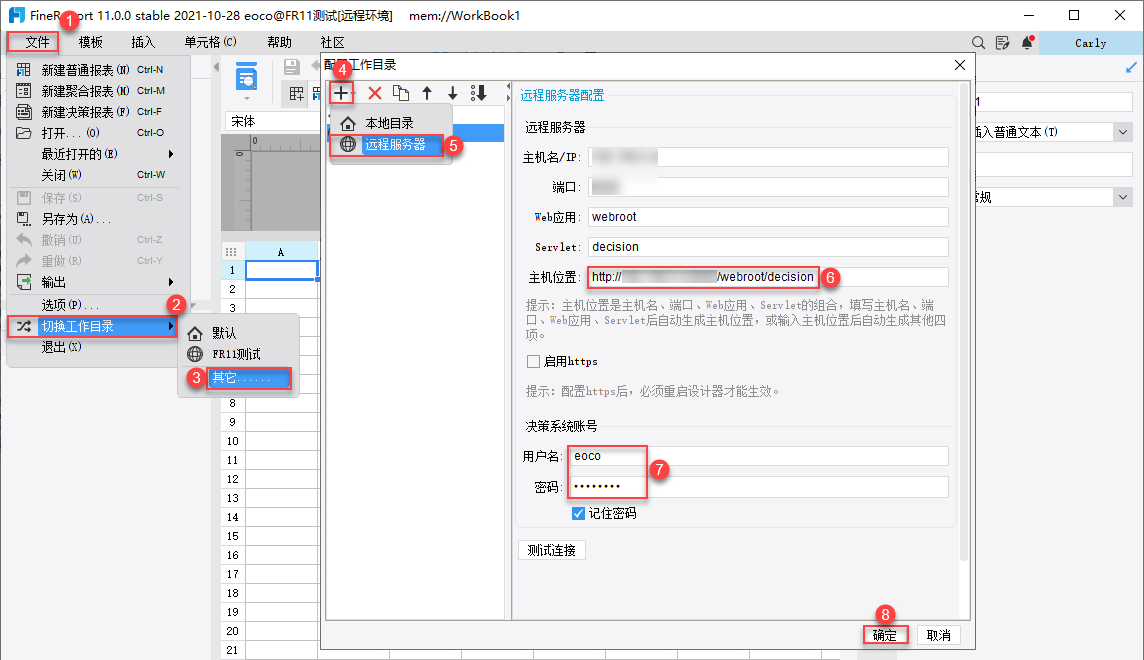Select 本地目录 from the add dropdown
Viewport: 1144px width, 660px height.
pyautogui.click(x=387, y=123)
